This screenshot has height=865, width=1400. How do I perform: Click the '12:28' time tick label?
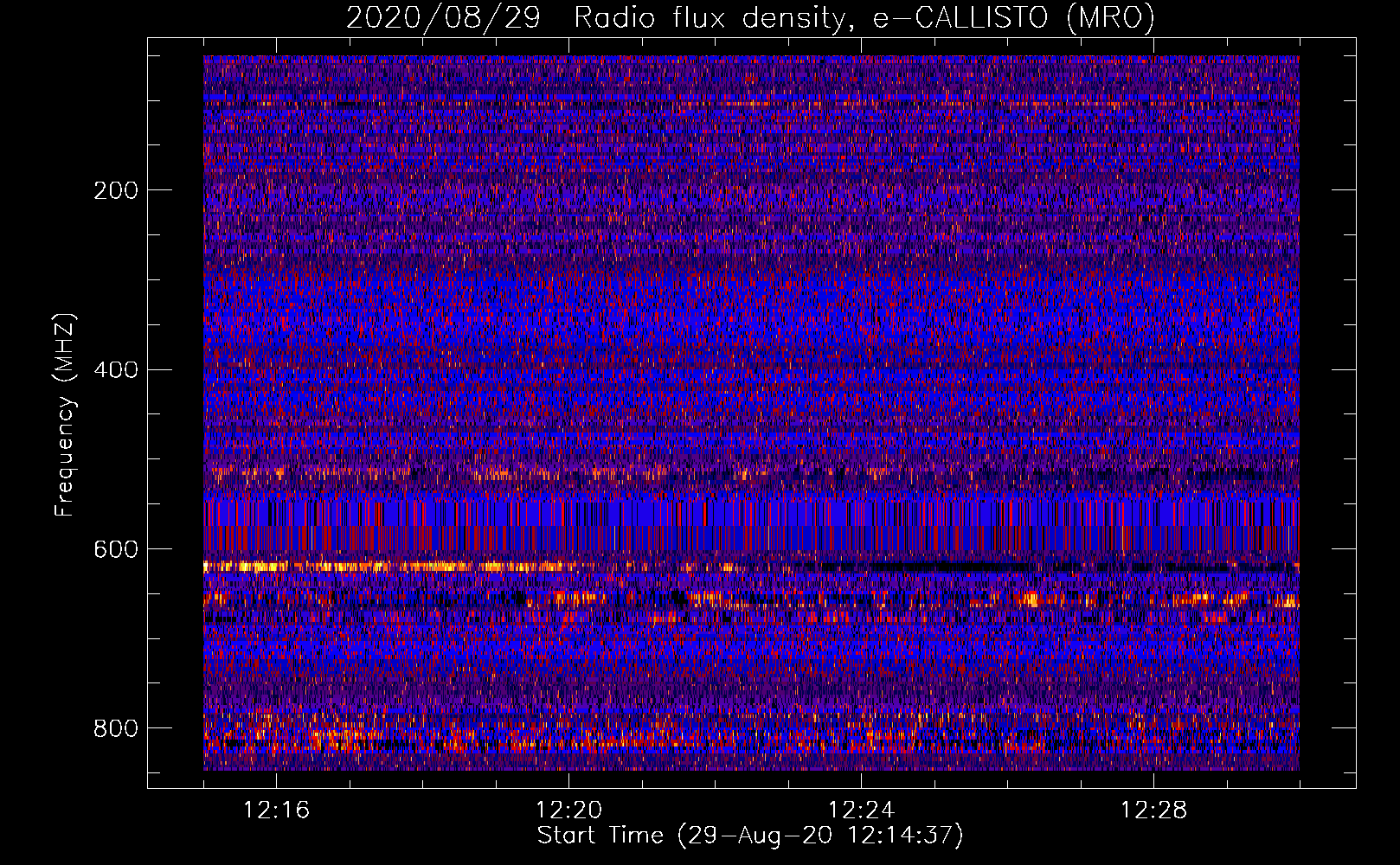coord(1153,811)
